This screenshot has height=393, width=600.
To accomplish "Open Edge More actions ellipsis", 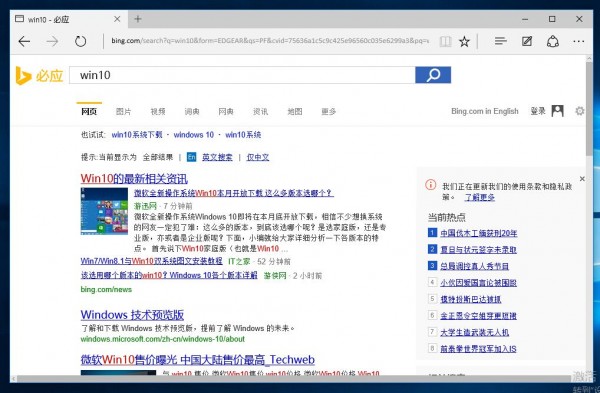I will [x=579, y=41].
